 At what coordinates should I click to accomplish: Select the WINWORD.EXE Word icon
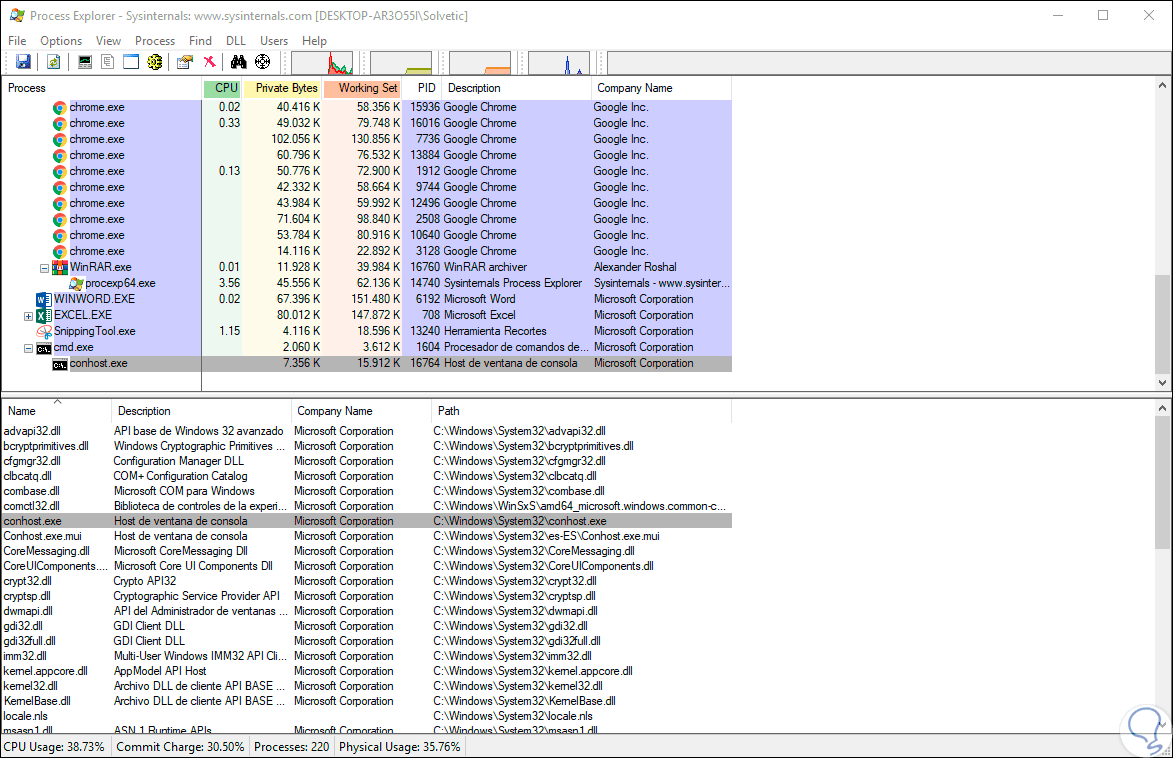click(x=43, y=299)
